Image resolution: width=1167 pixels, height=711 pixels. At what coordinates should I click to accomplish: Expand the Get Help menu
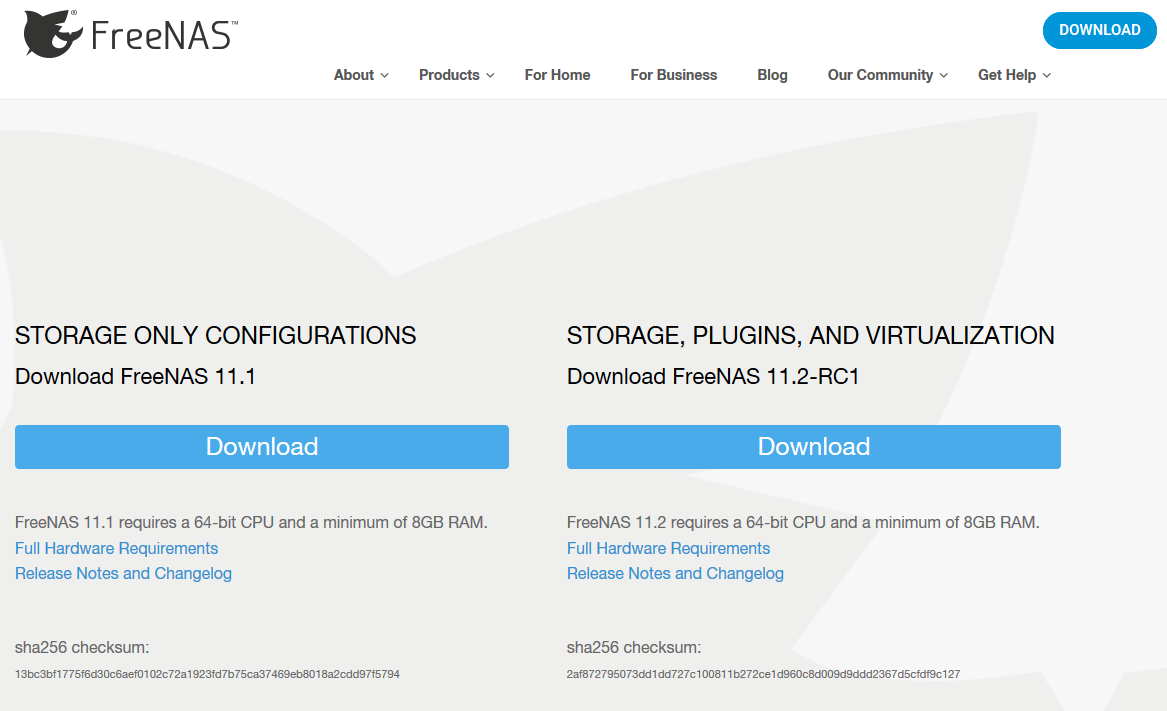coord(1014,75)
